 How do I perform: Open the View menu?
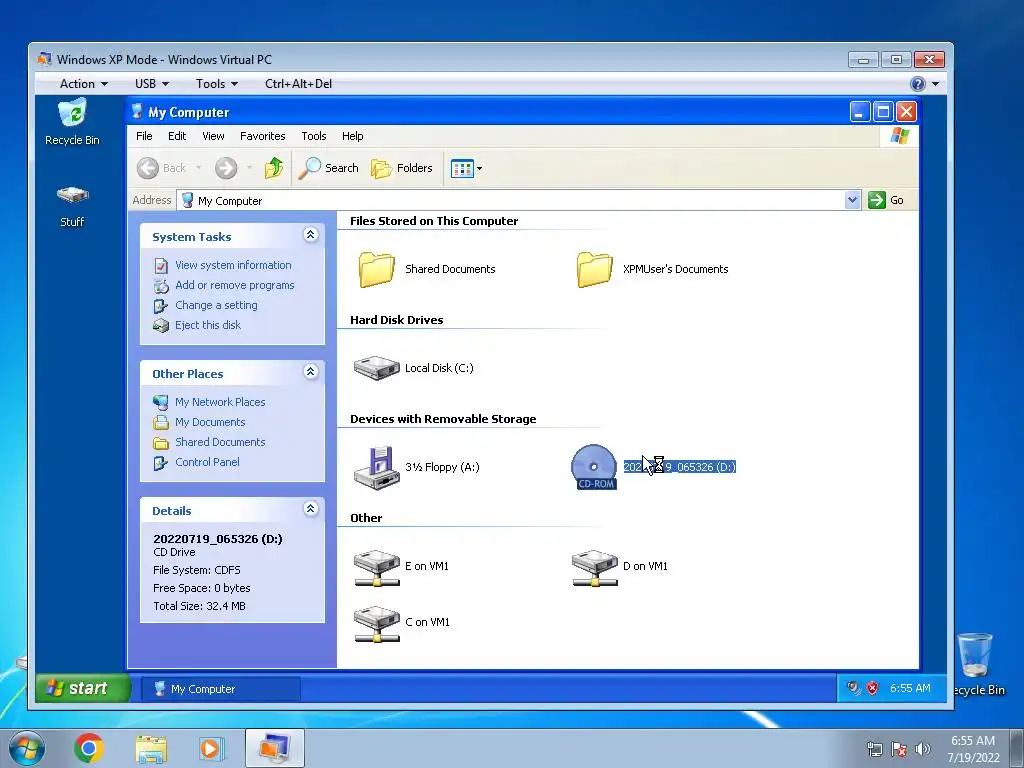pos(213,136)
